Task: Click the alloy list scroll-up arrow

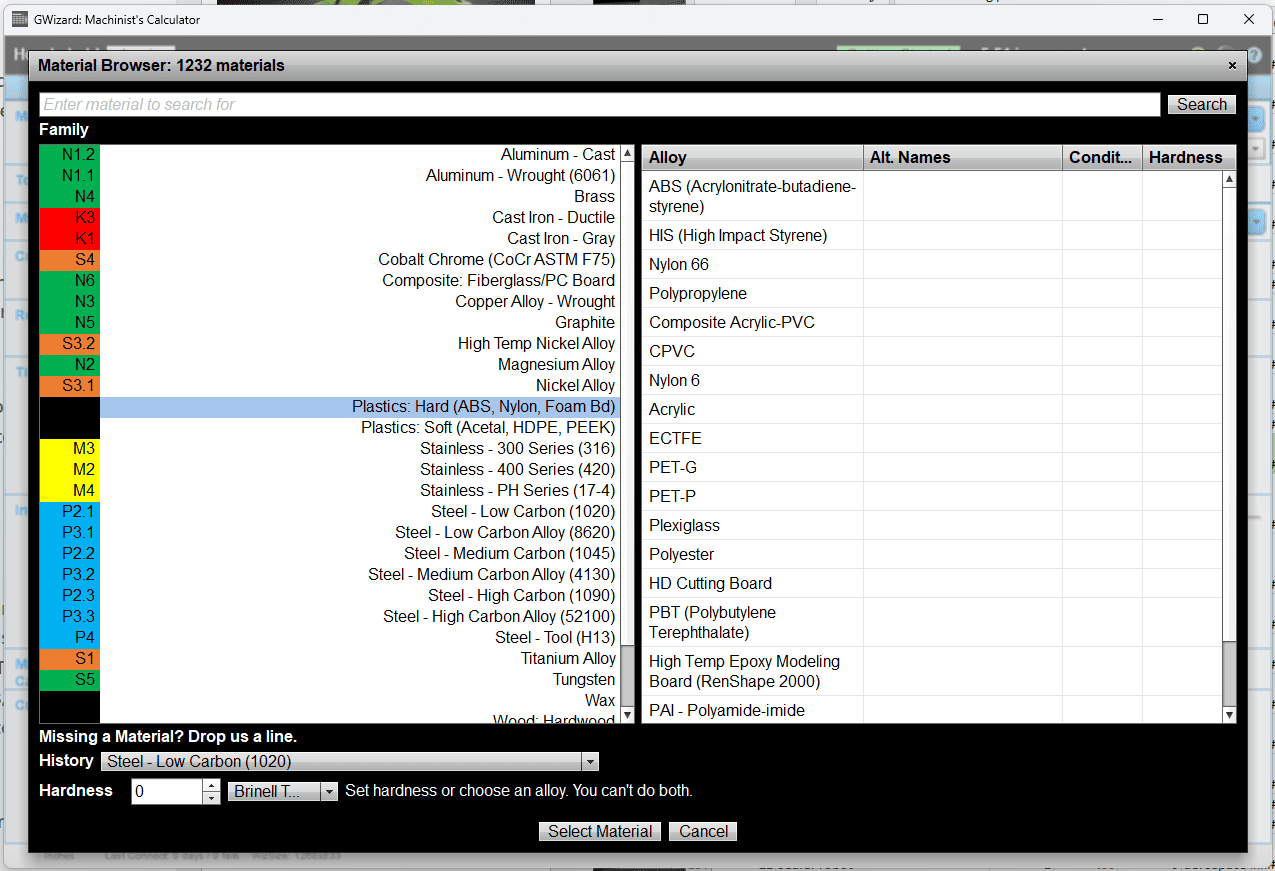Action: [1230, 179]
